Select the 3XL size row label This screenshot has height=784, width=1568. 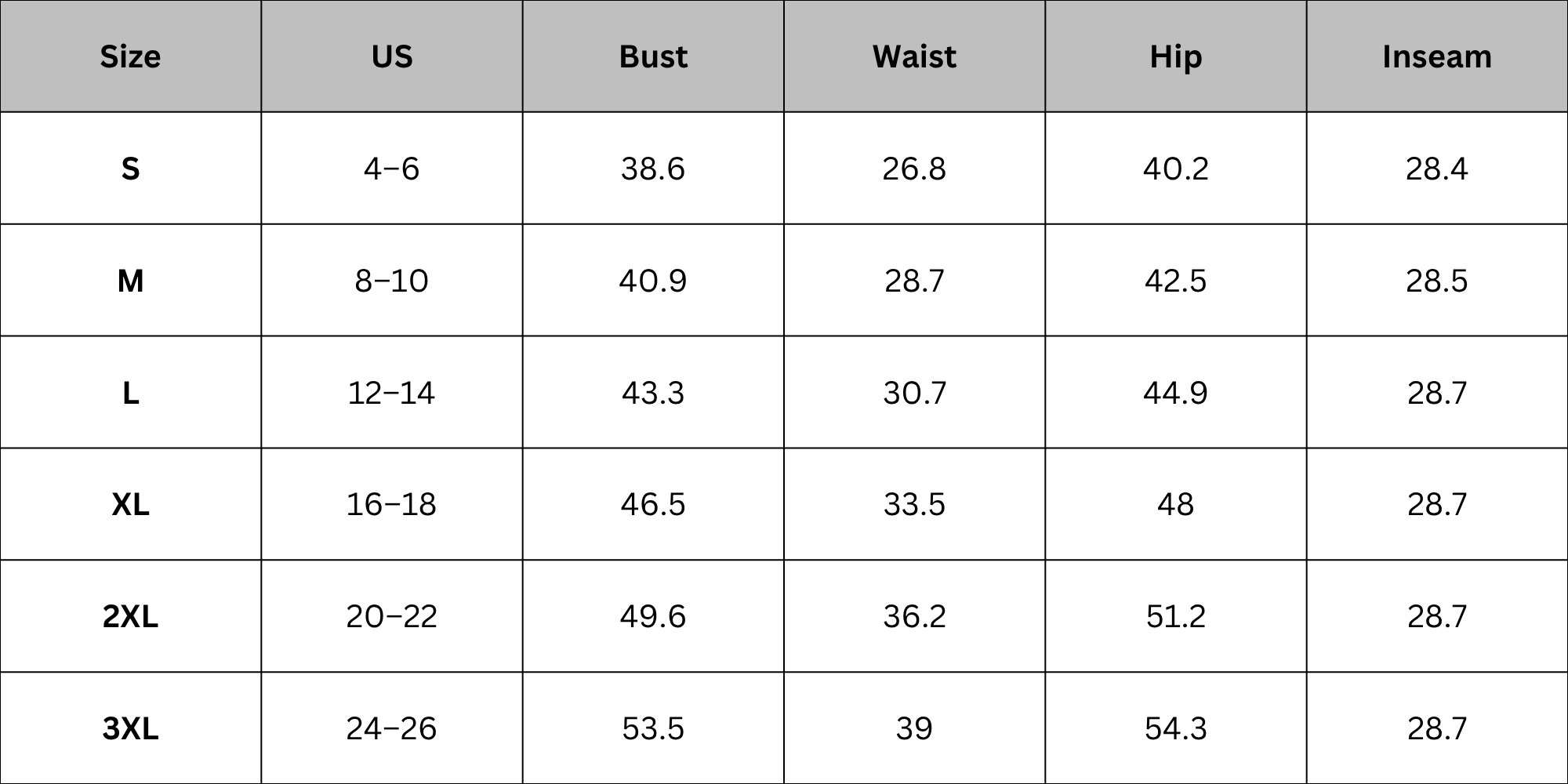point(130,728)
